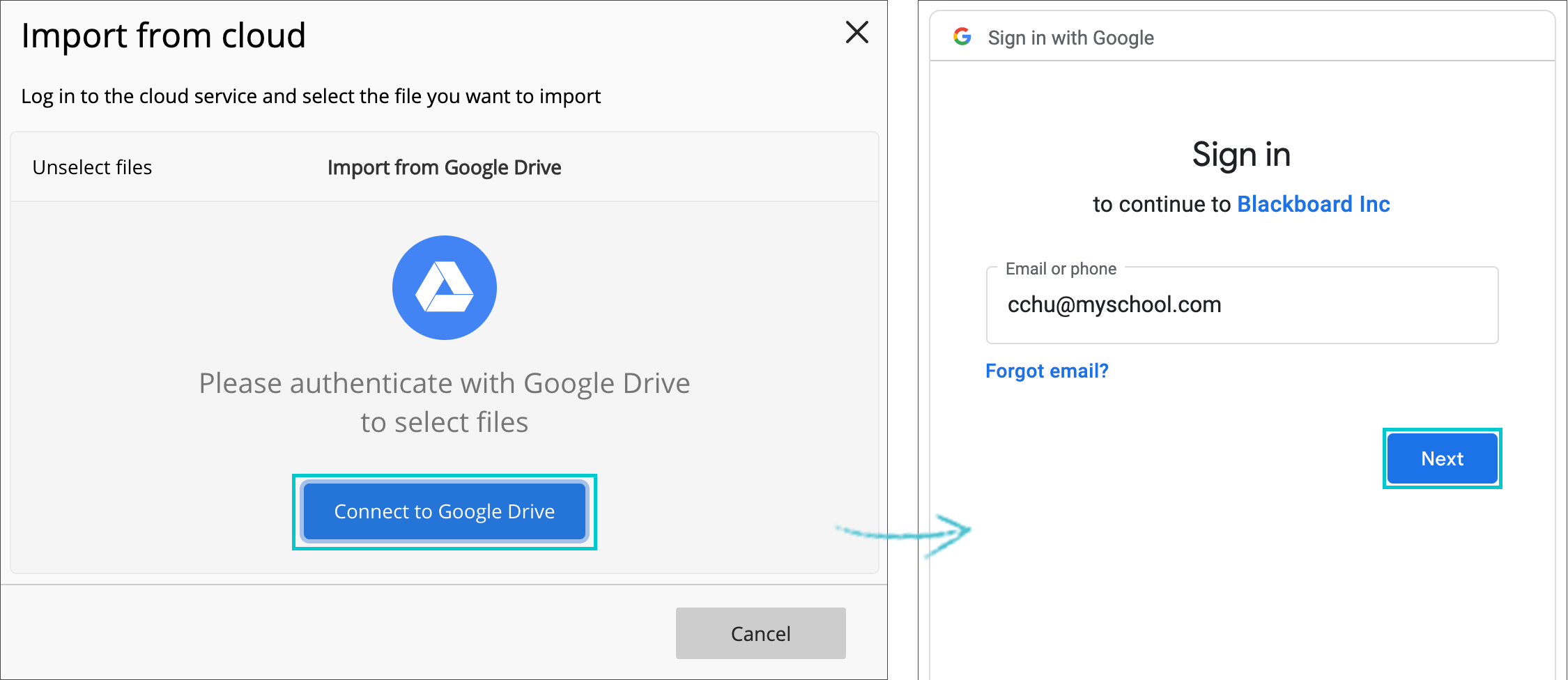Open the Forgot email? link
The image size is (1568, 680).
(1047, 371)
